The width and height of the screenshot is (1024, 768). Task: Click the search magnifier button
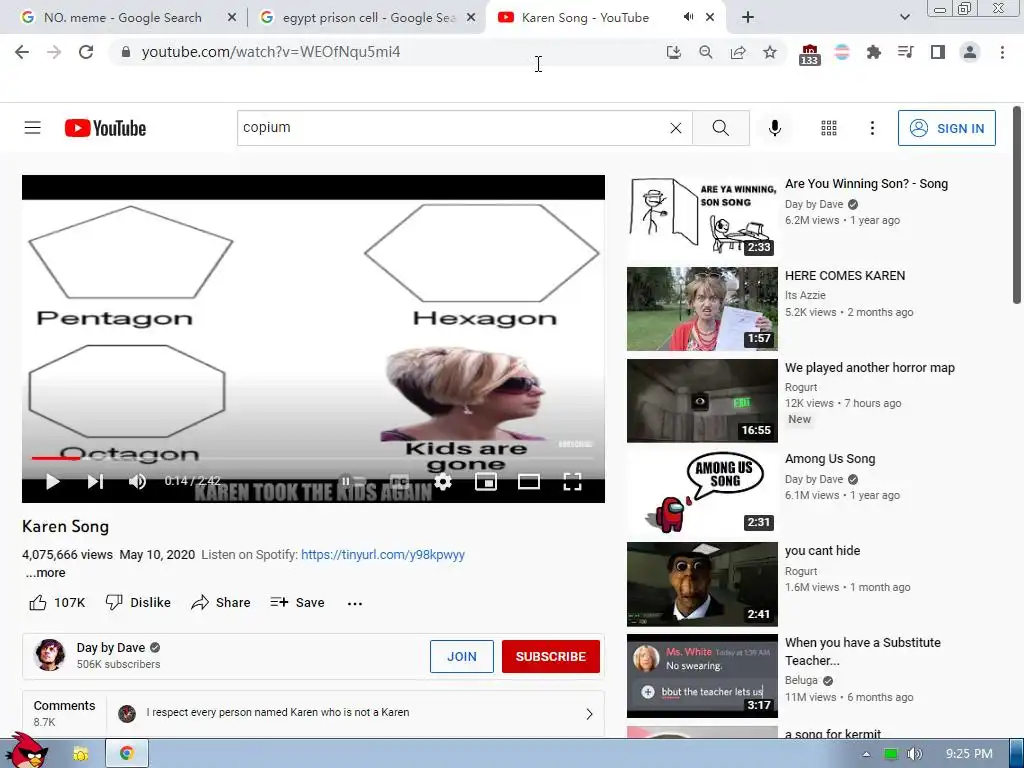(x=720, y=128)
